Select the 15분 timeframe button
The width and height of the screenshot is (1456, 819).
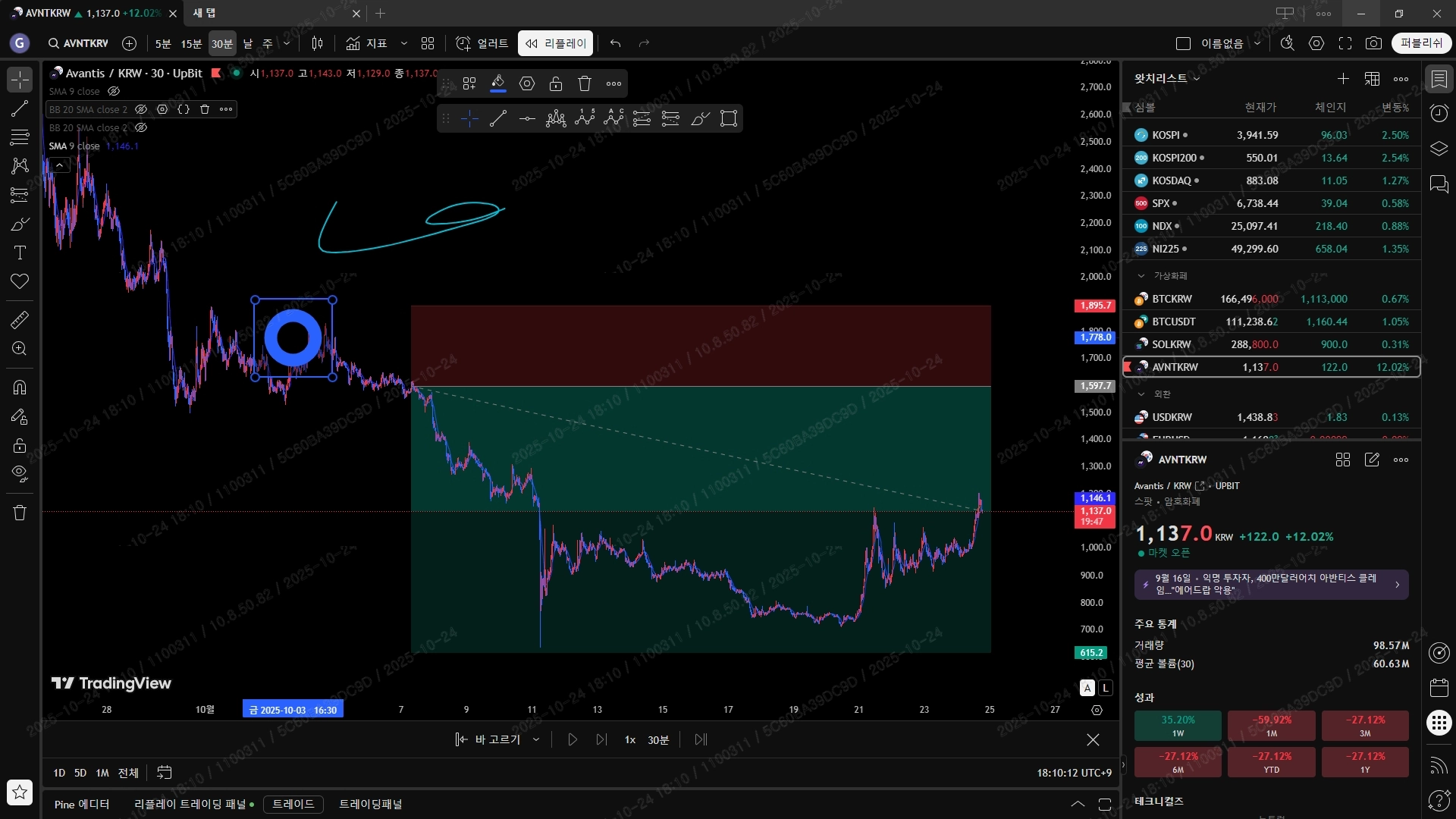[191, 43]
